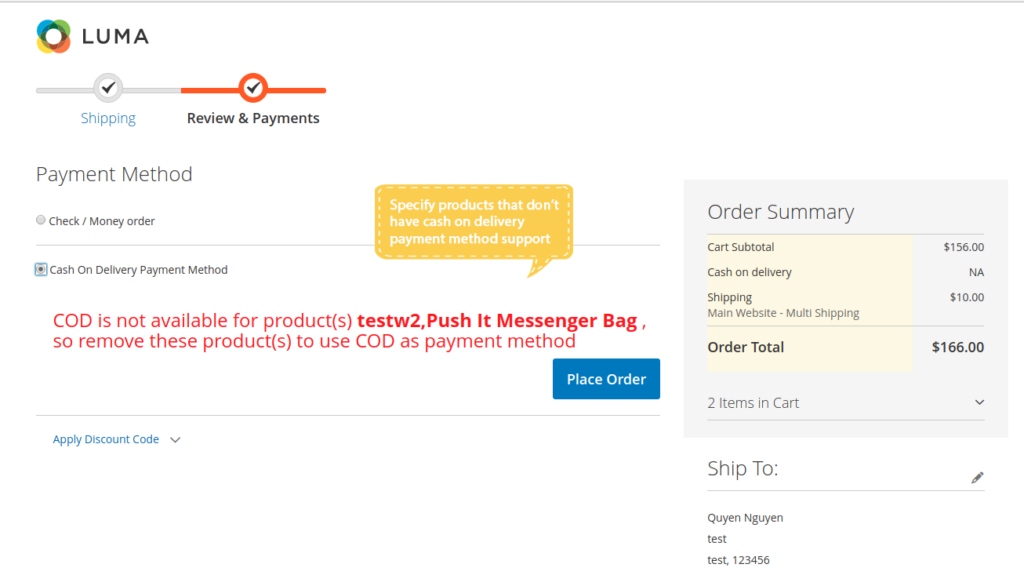Click Check / Money order label
The height and width of the screenshot is (575, 1024).
coord(102,221)
